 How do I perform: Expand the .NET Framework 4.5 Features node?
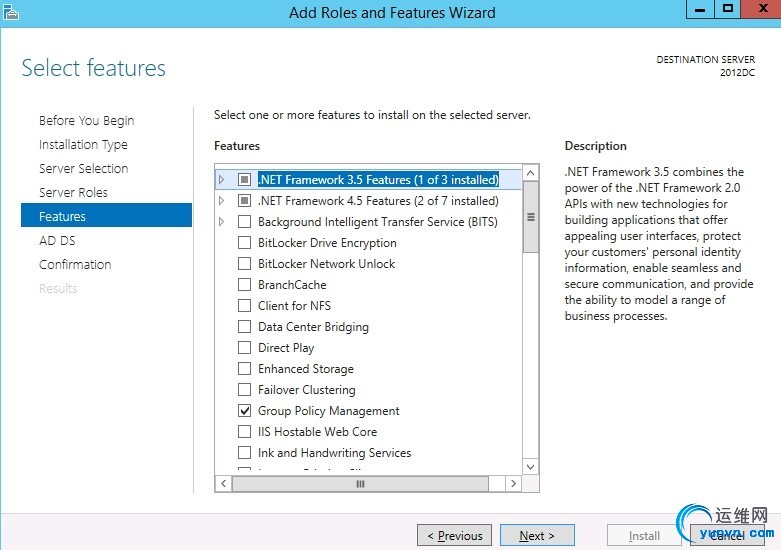point(222,201)
